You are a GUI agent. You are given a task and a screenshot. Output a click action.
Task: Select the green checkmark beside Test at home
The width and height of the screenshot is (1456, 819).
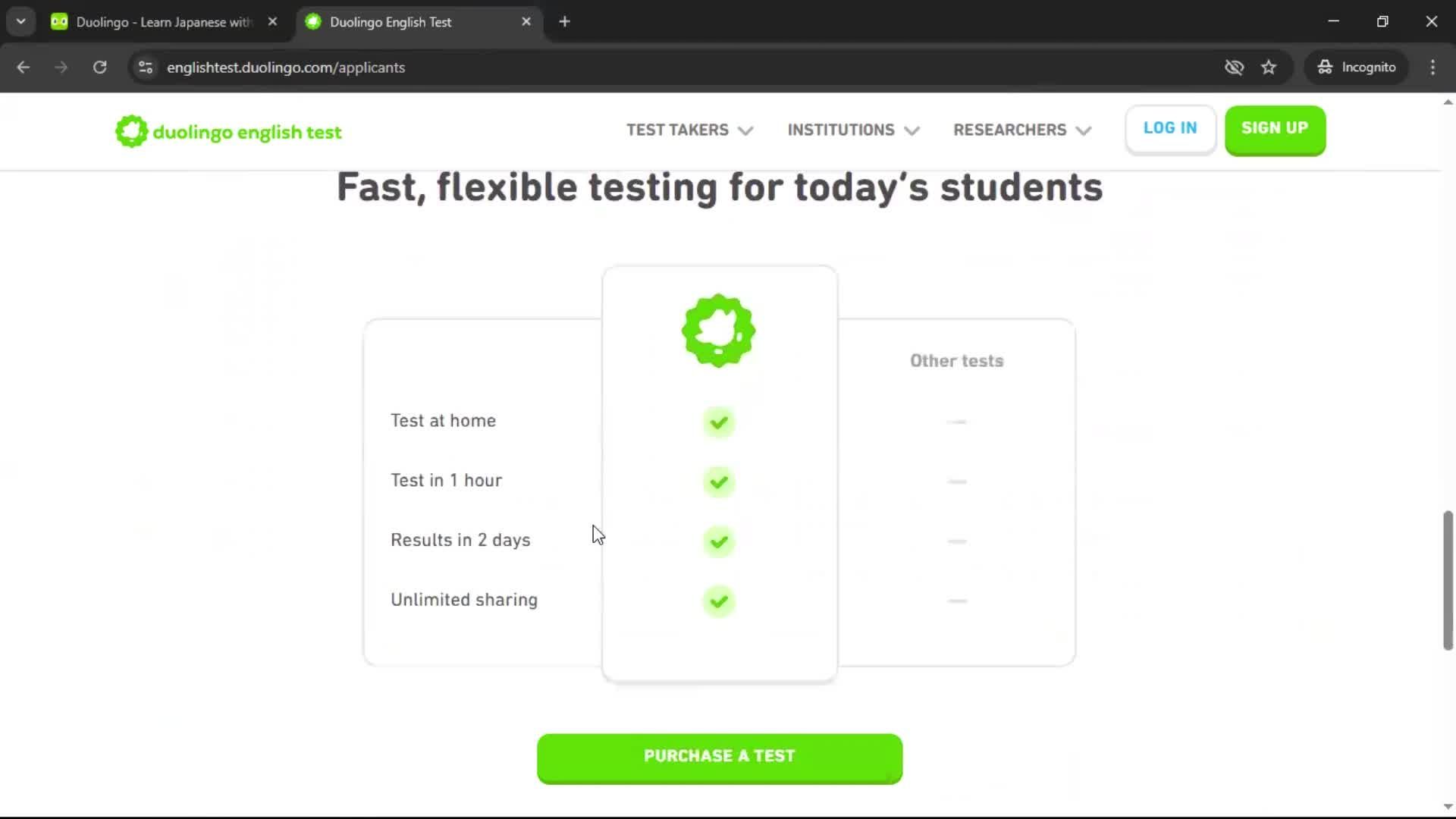coord(718,422)
